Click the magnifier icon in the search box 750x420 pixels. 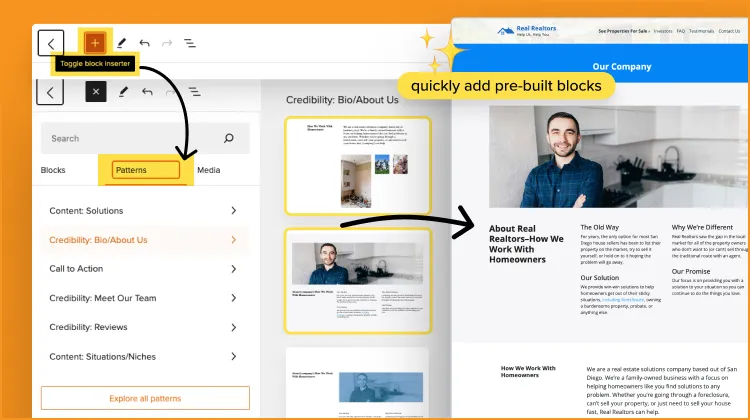coord(229,138)
